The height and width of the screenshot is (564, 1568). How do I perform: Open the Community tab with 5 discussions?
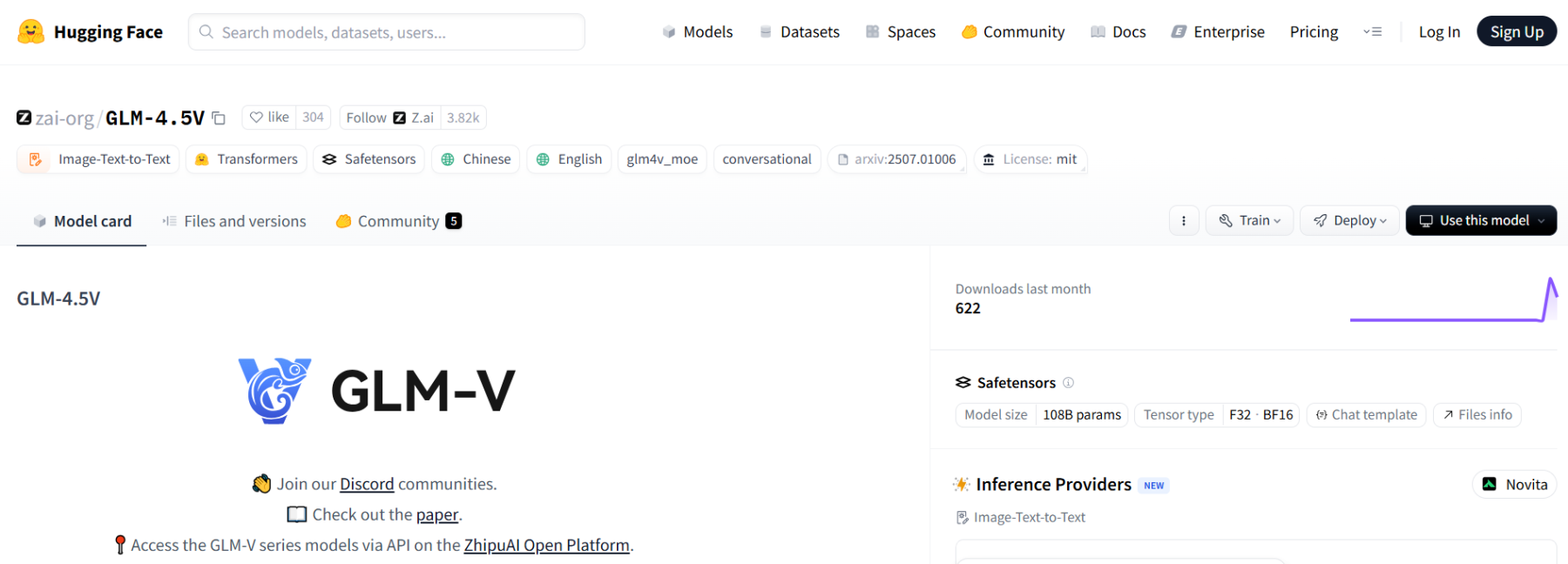coord(398,222)
